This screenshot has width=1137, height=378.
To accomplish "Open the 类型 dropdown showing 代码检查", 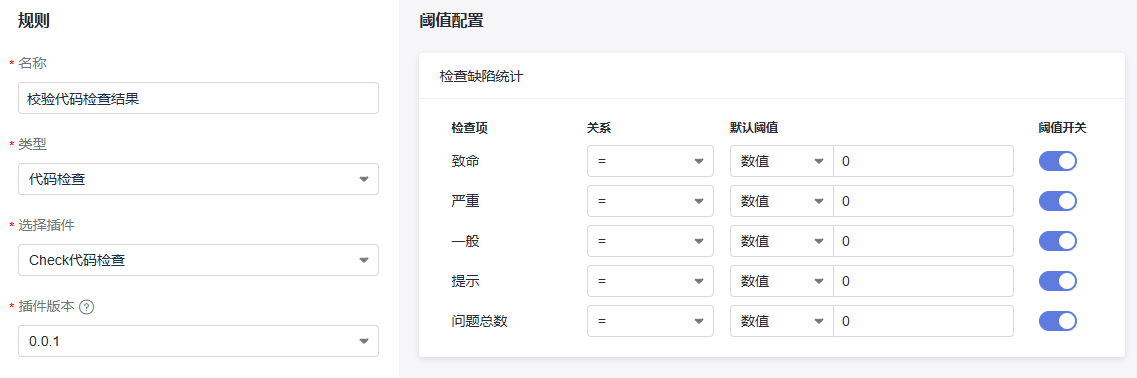I will pos(198,178).
